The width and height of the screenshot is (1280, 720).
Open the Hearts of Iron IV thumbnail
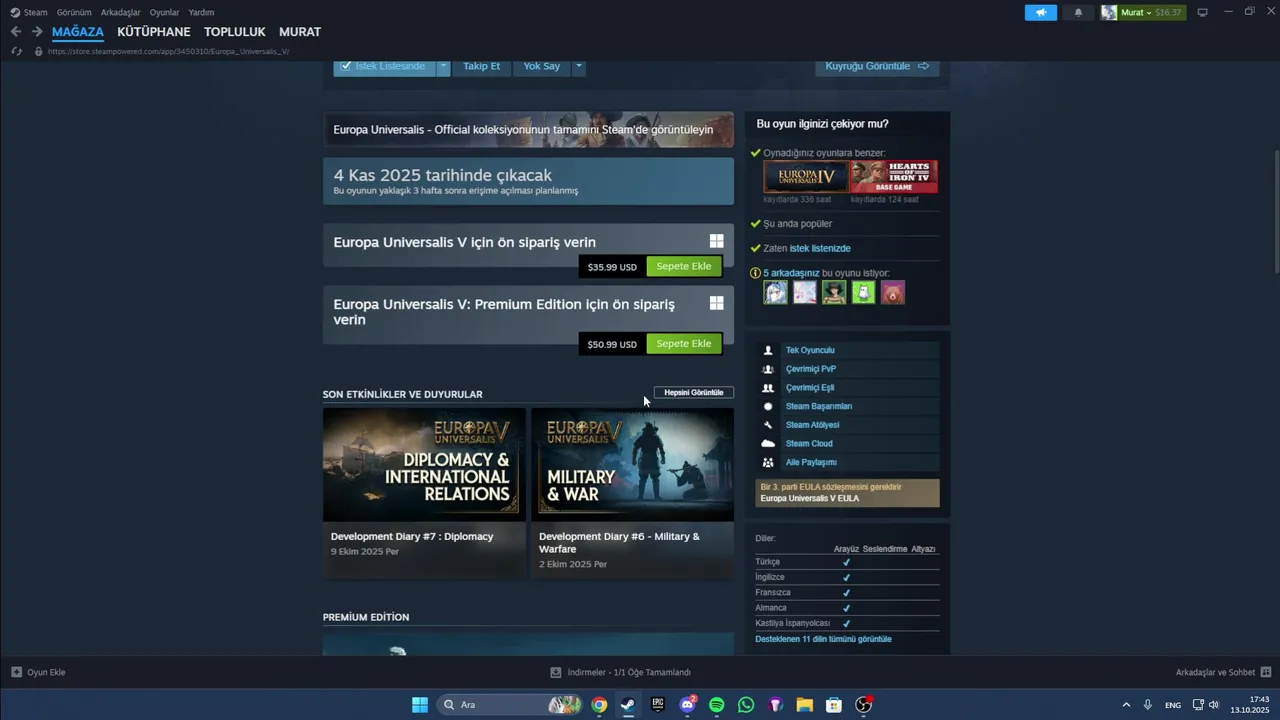[x=894, y=177]
